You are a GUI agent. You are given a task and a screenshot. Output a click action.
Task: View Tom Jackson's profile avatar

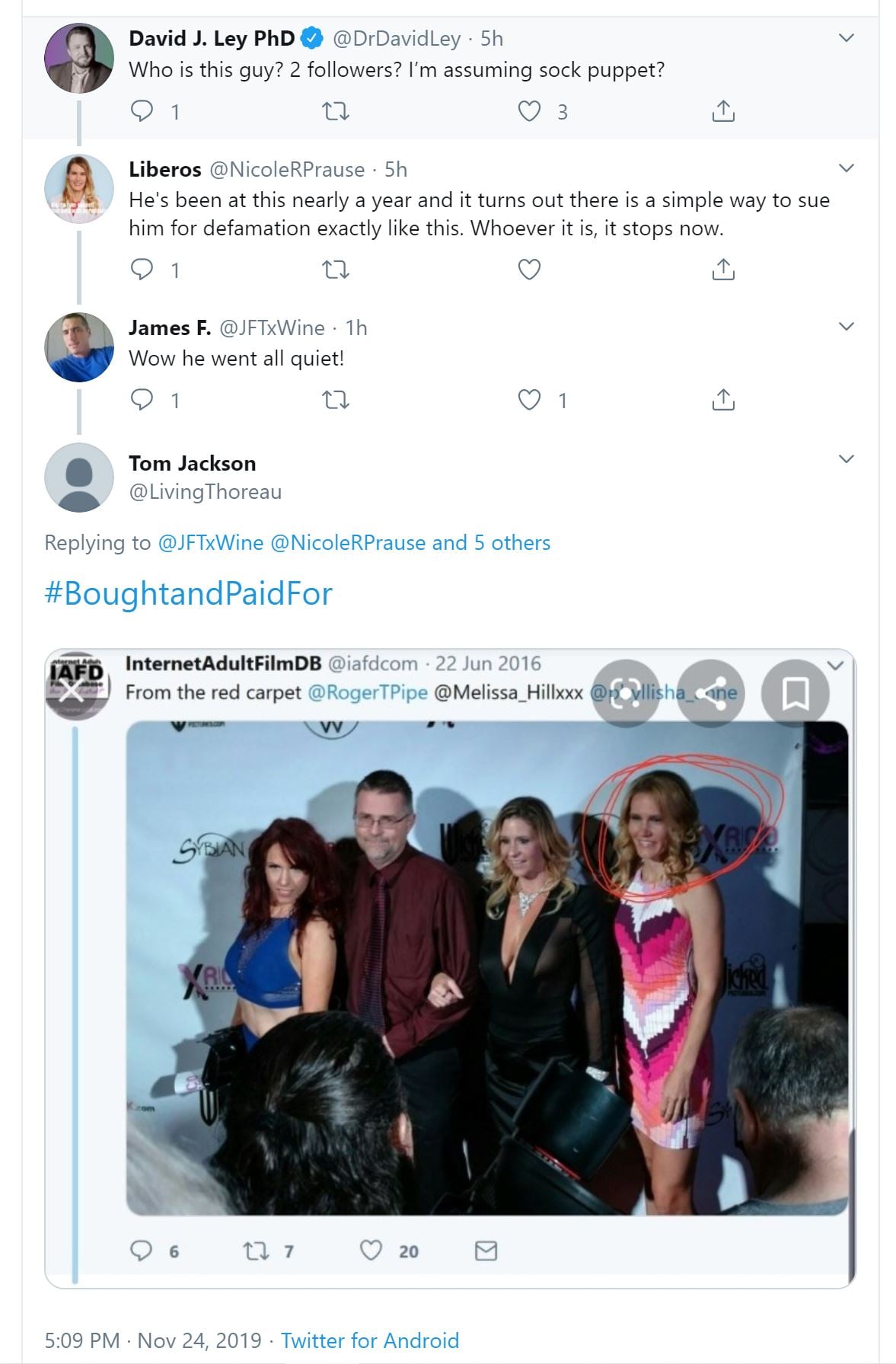pos(79,478)
